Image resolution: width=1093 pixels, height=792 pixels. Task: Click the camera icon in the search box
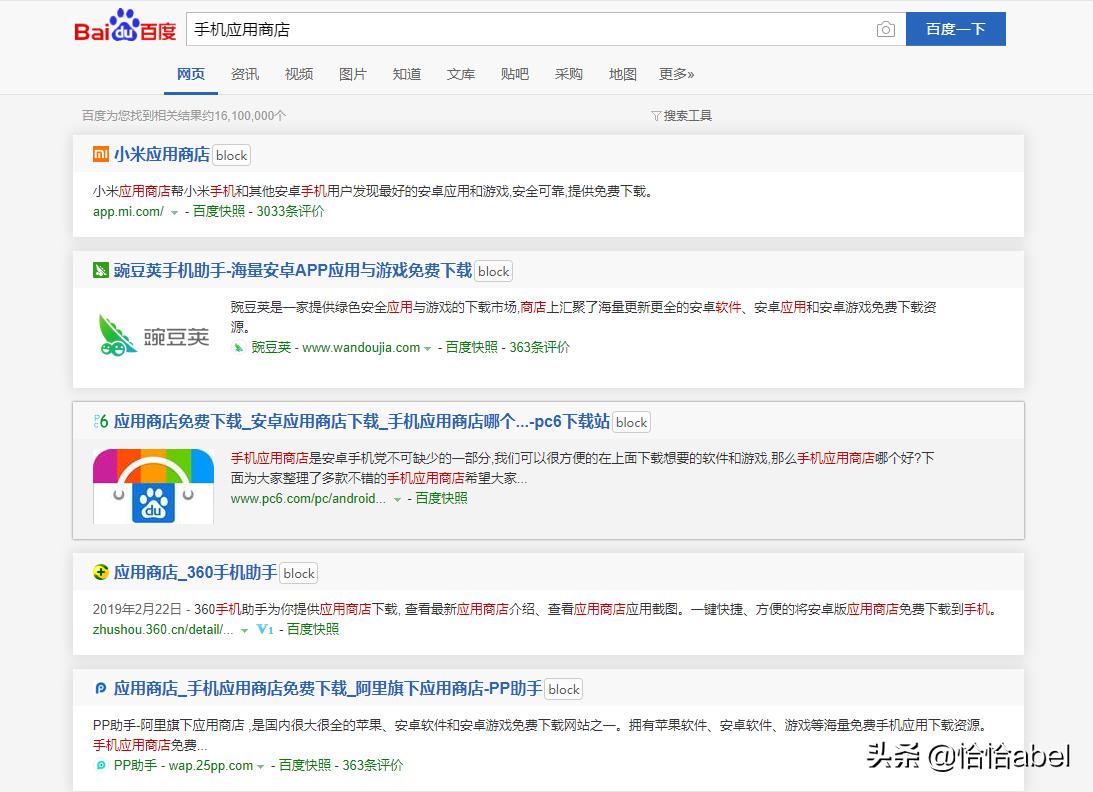click(886, 29)
